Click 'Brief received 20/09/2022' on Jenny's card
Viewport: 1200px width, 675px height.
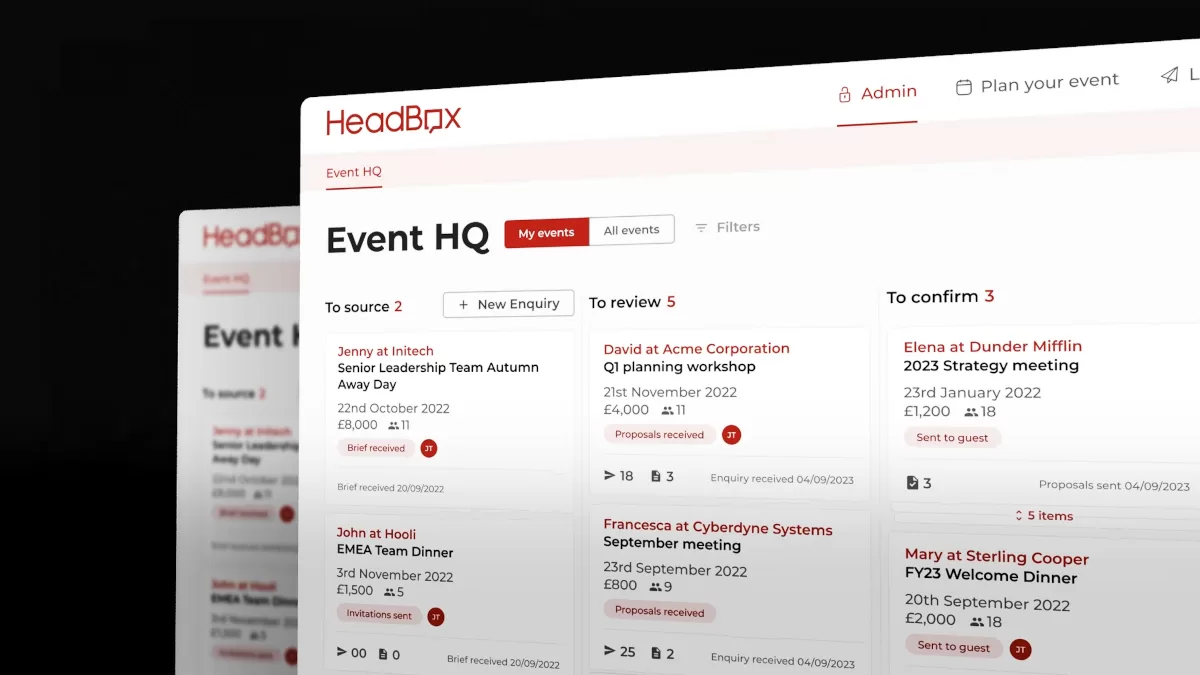coord(391,488)
